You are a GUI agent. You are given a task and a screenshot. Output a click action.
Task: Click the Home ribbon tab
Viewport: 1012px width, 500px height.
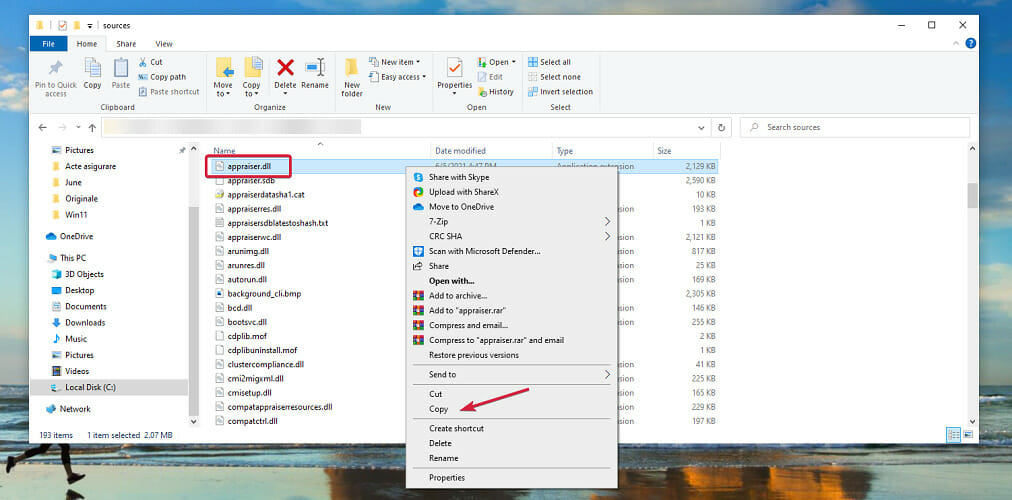[86, 44]
